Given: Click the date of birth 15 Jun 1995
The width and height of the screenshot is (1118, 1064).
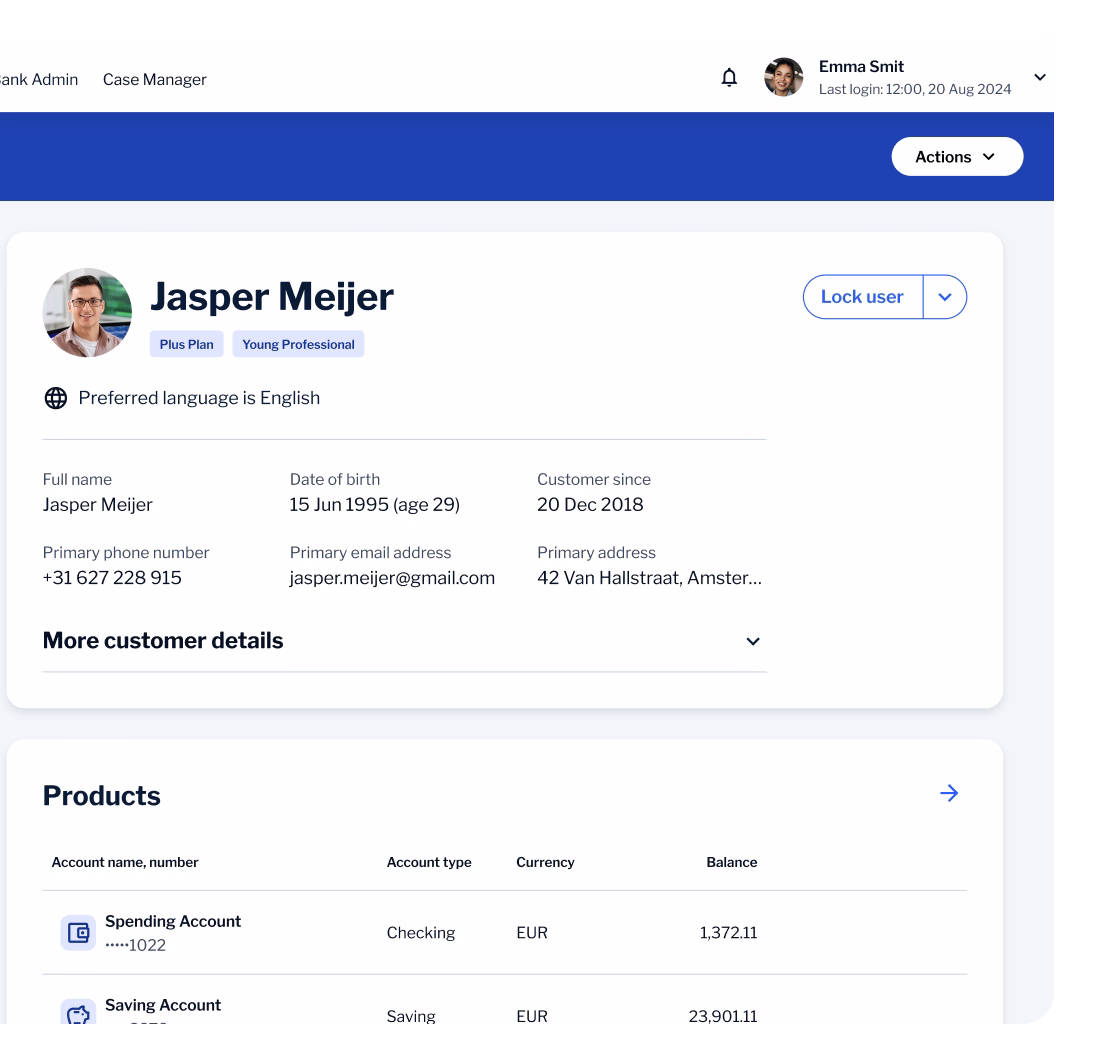Looking at the screenshot, I should [374, 505].
